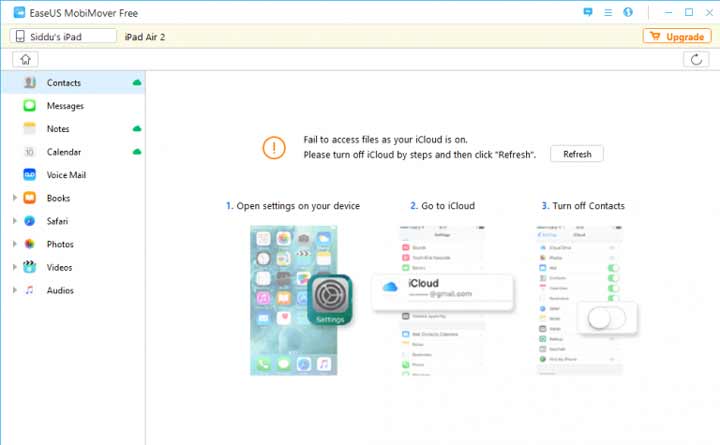Click the iCloud badge next to Notes

coord(137,129)
